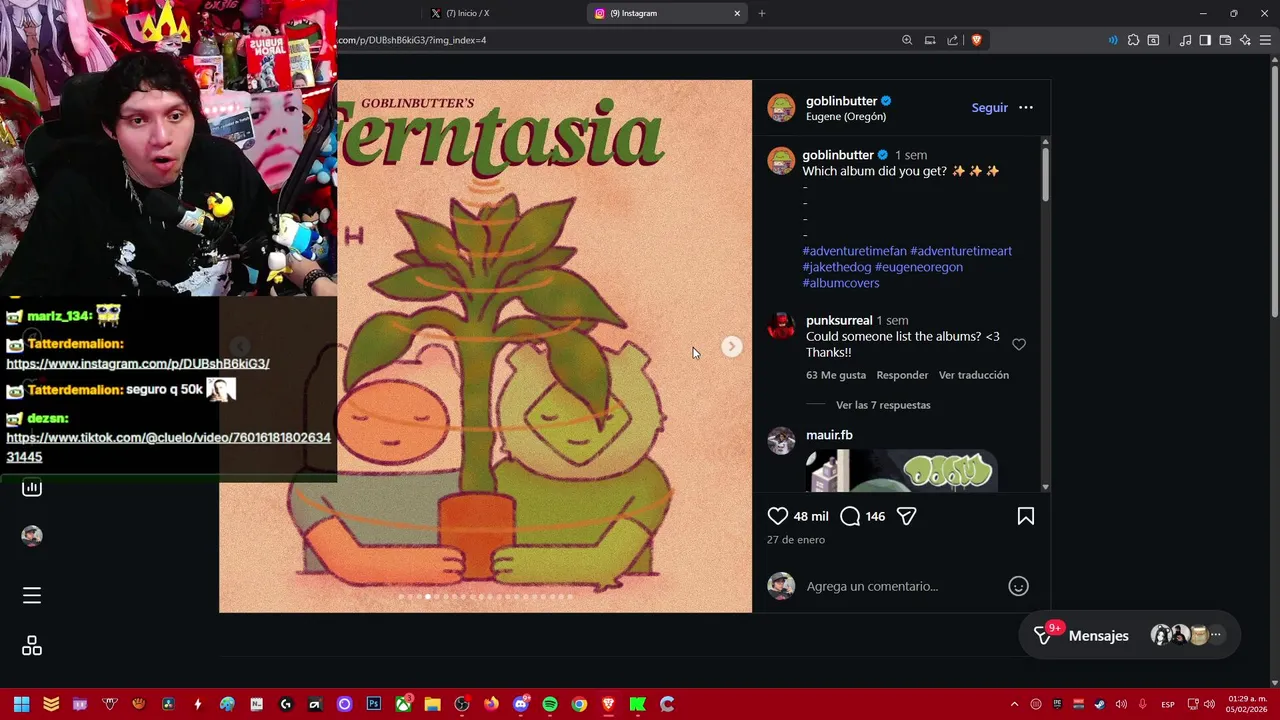Close the Instagram browser tab
Viewport: 1280px width, 720px height.
(737, 13)
